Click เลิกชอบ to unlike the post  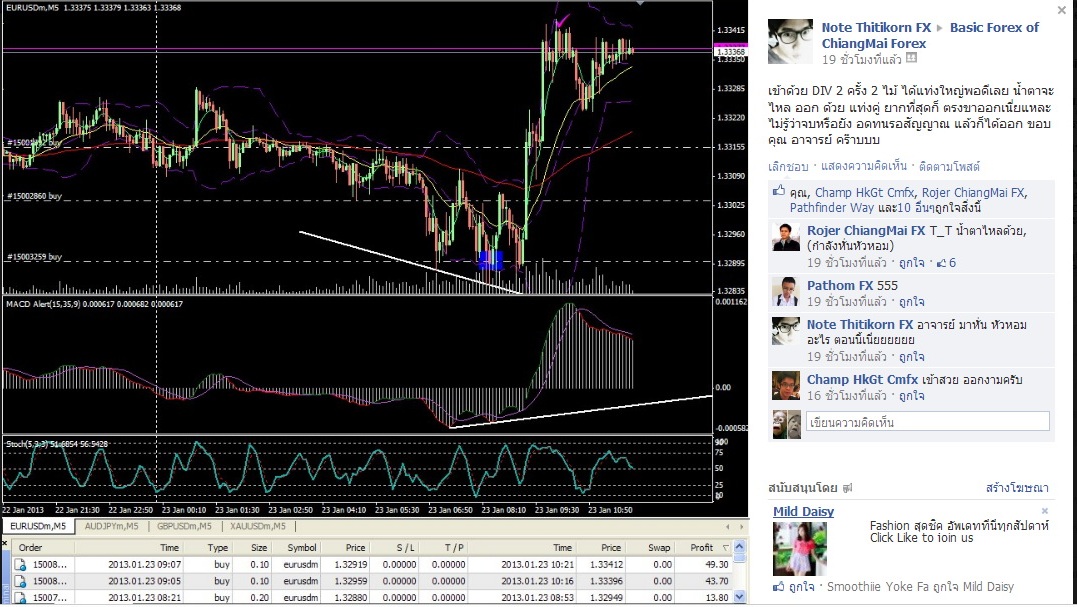[x=788, y=166]
